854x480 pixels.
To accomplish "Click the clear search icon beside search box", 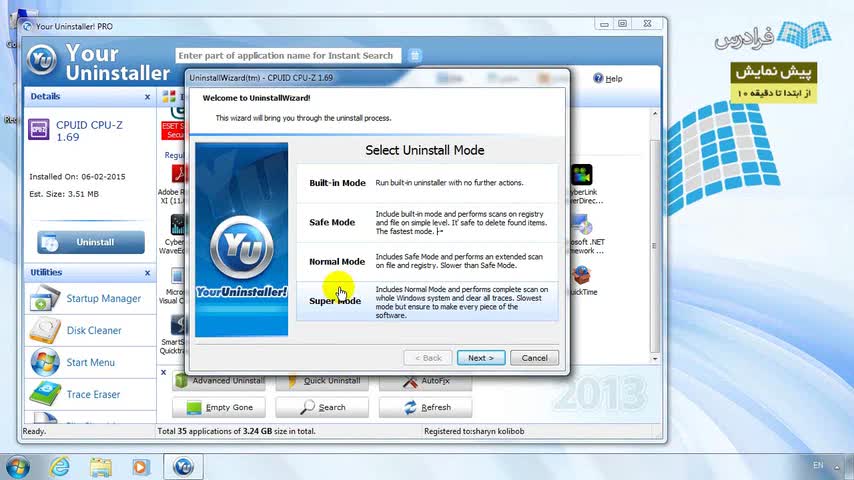I will 415,56.
